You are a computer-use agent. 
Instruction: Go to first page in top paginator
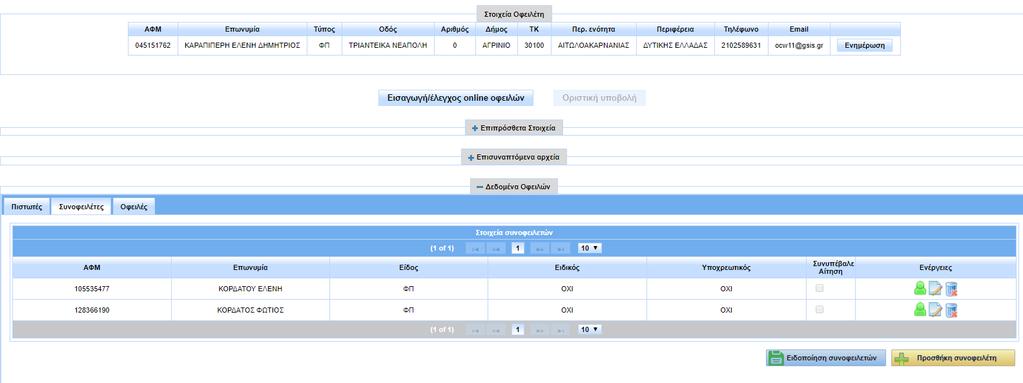[x=476, y=249]
